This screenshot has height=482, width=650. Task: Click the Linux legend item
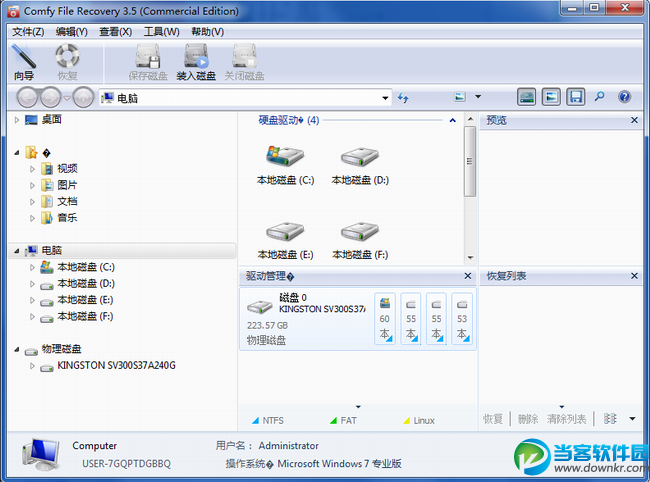[419, 420]
